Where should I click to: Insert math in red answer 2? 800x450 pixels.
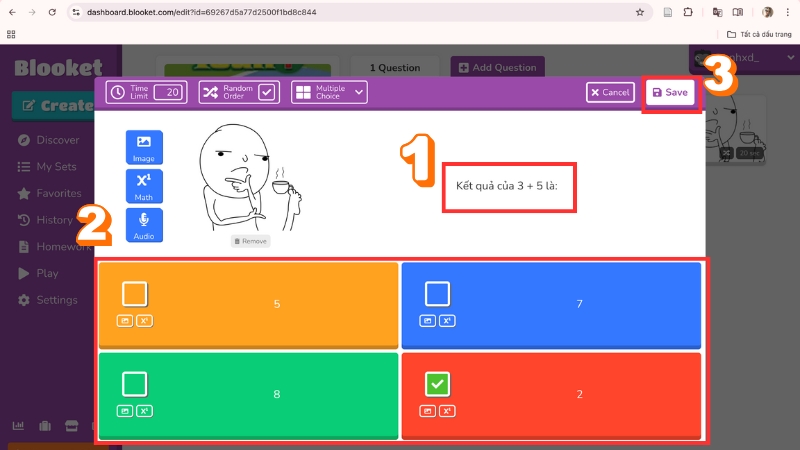[x=446, y=410]
